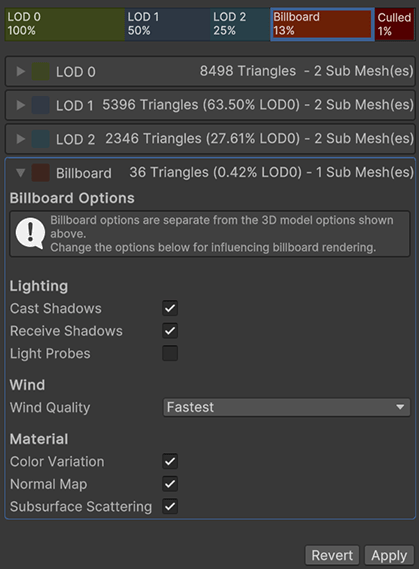
Task: Expand the LOD 2 foldout arrow
Action: tap(21, 139)
